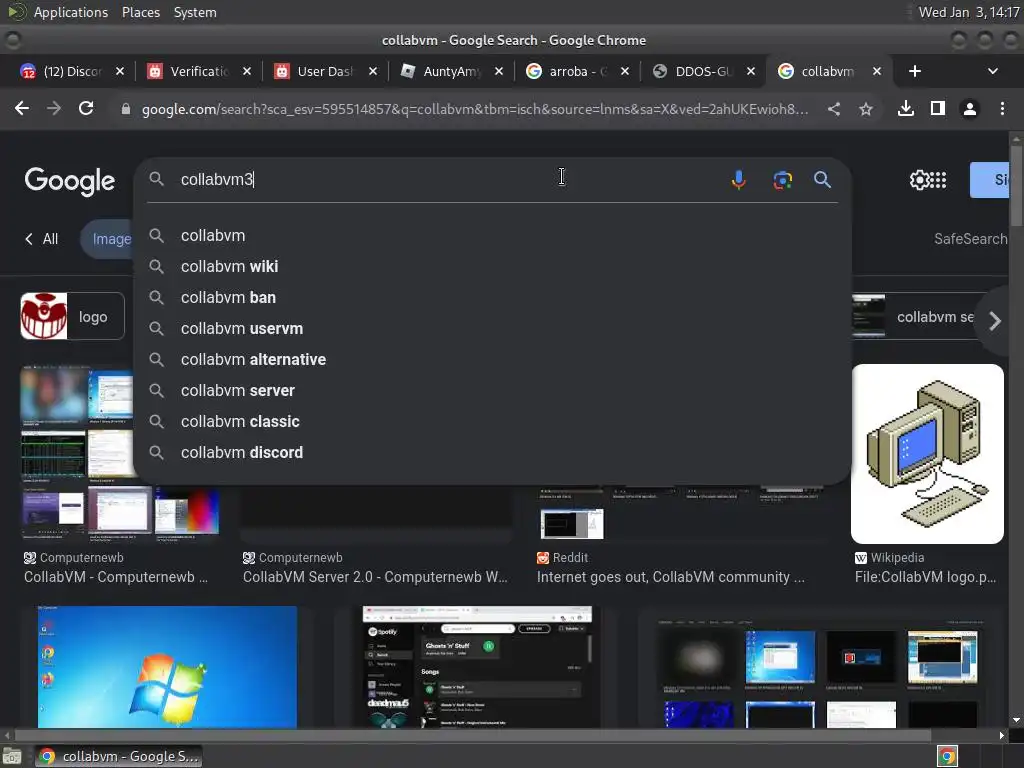The height and width of the screenshot is (768, 1024).
Task: Click the blue Sign in button
Action: coord(990,180)
